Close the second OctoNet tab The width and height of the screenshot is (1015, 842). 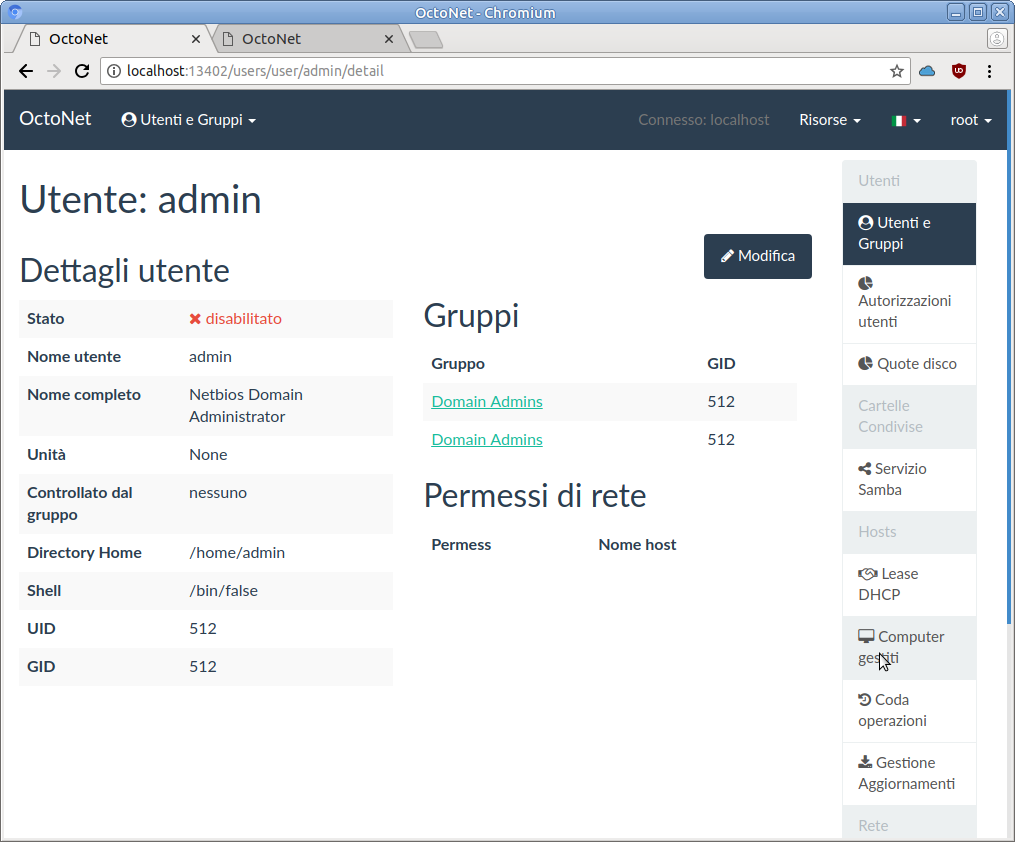(x=388, y=39)
